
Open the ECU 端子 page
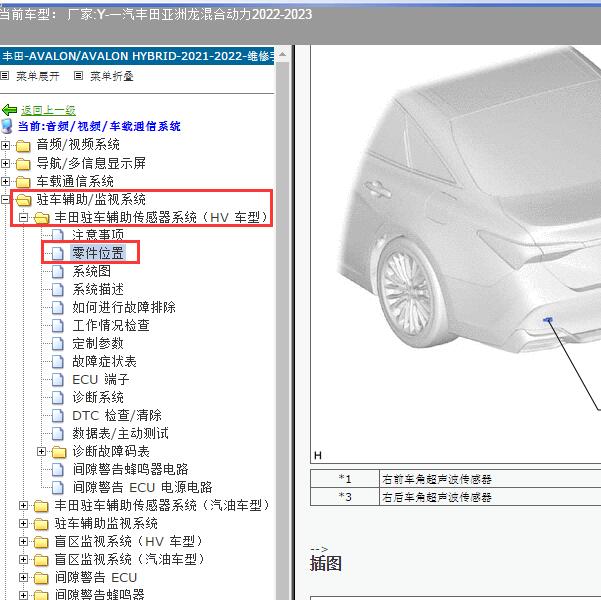point(101,379)
